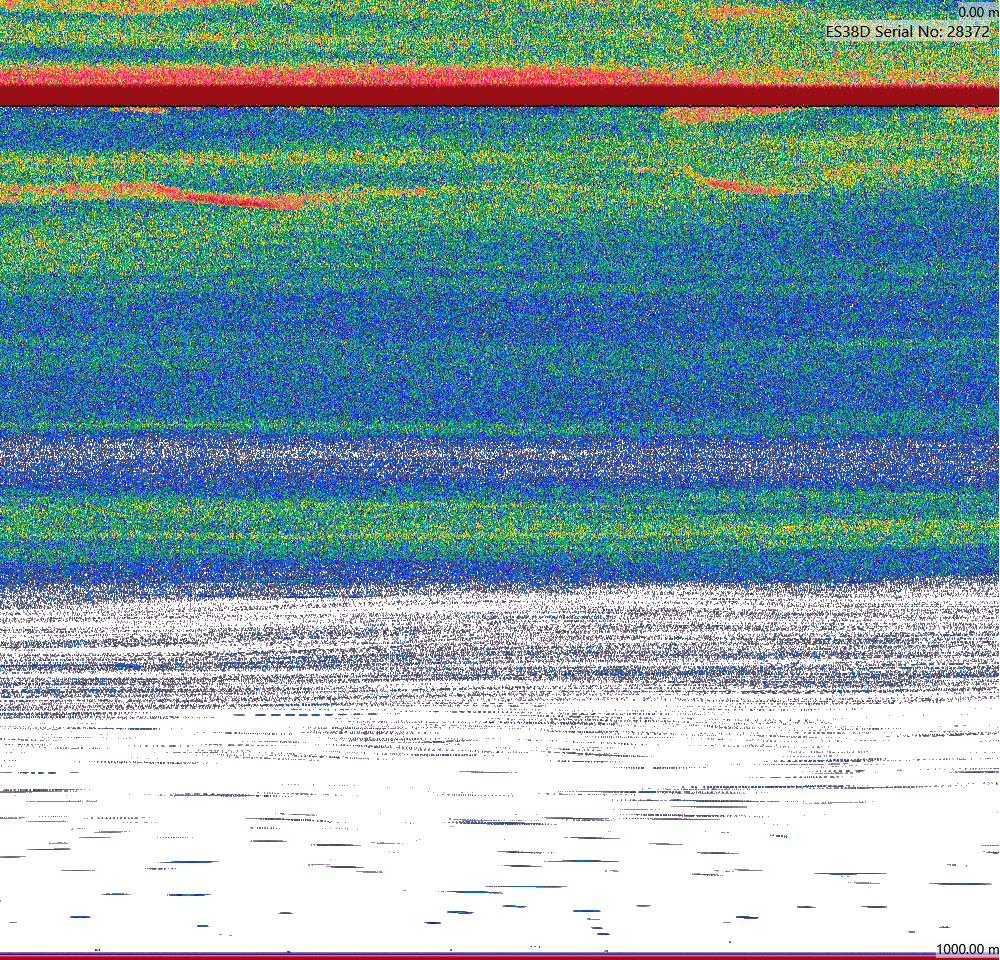Click the empty white area near the bottom
The image size is (1000, 960).
tap(500, 880)
